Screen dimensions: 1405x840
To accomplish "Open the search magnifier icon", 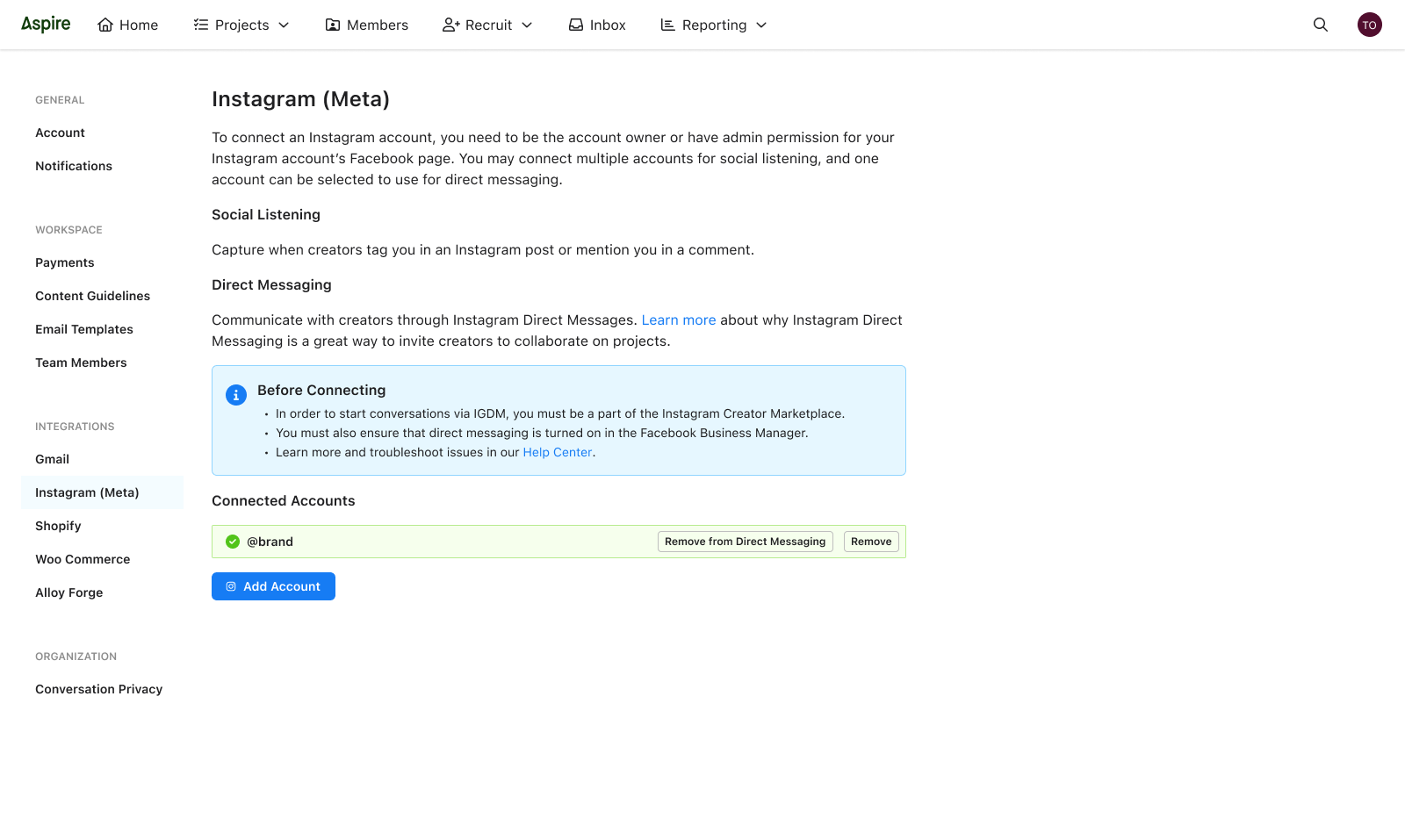I will click(1320, 25).
